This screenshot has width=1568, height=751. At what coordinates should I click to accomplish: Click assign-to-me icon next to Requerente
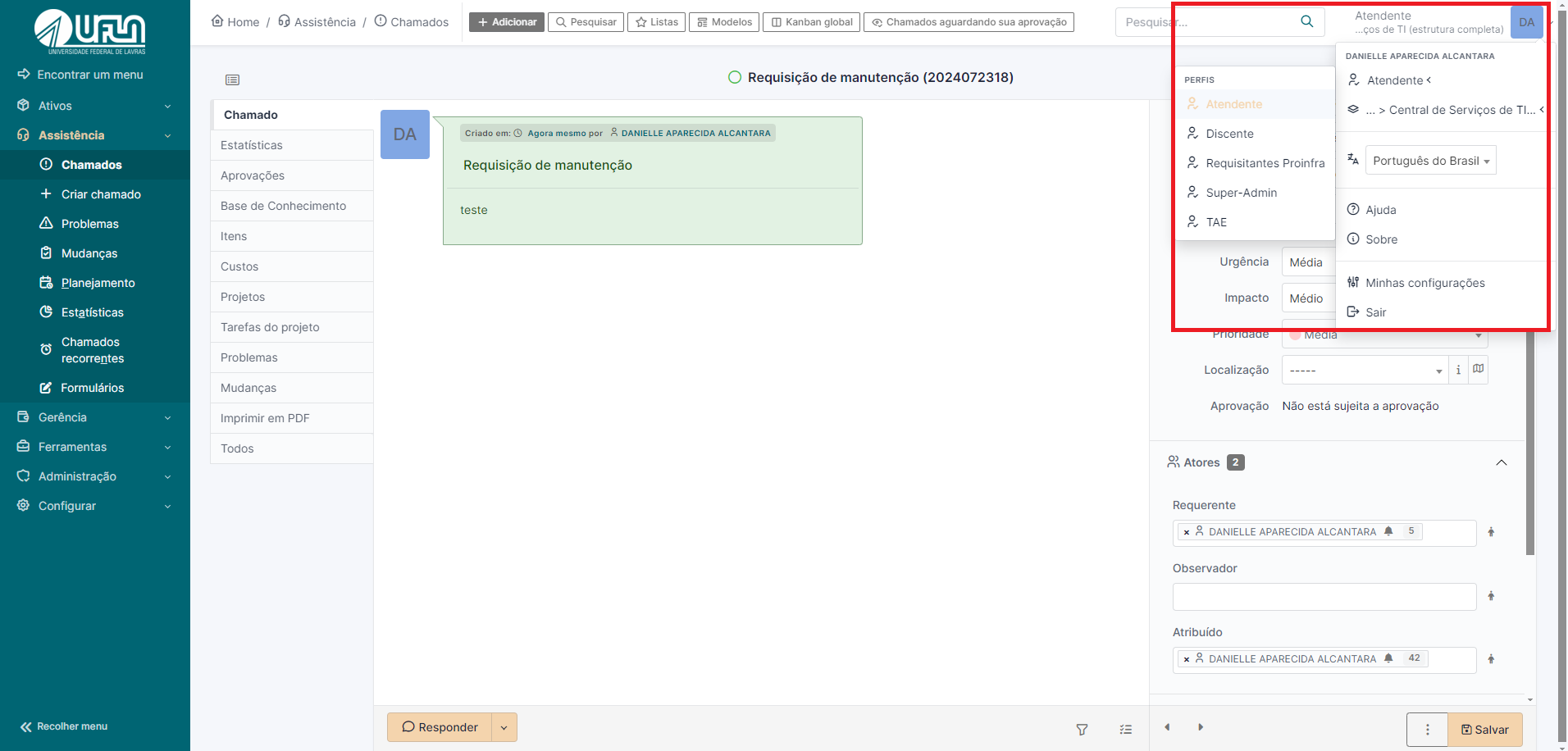[x=1491, y=532]
